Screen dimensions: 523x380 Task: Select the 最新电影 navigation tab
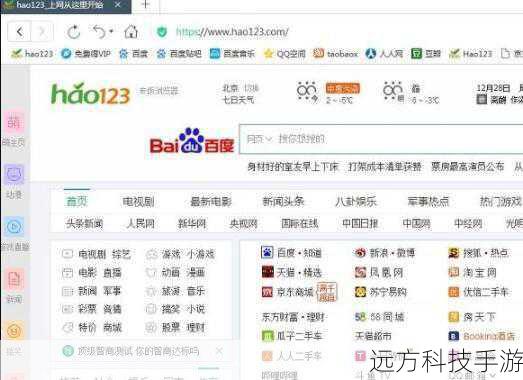point(211,202)
